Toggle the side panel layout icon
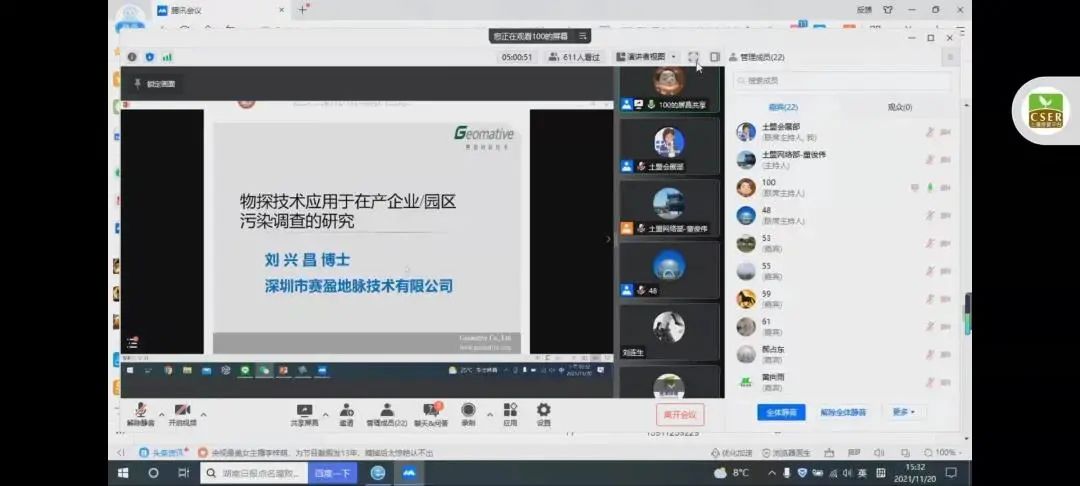1080x486 pixels. click(x=715, y=56)
